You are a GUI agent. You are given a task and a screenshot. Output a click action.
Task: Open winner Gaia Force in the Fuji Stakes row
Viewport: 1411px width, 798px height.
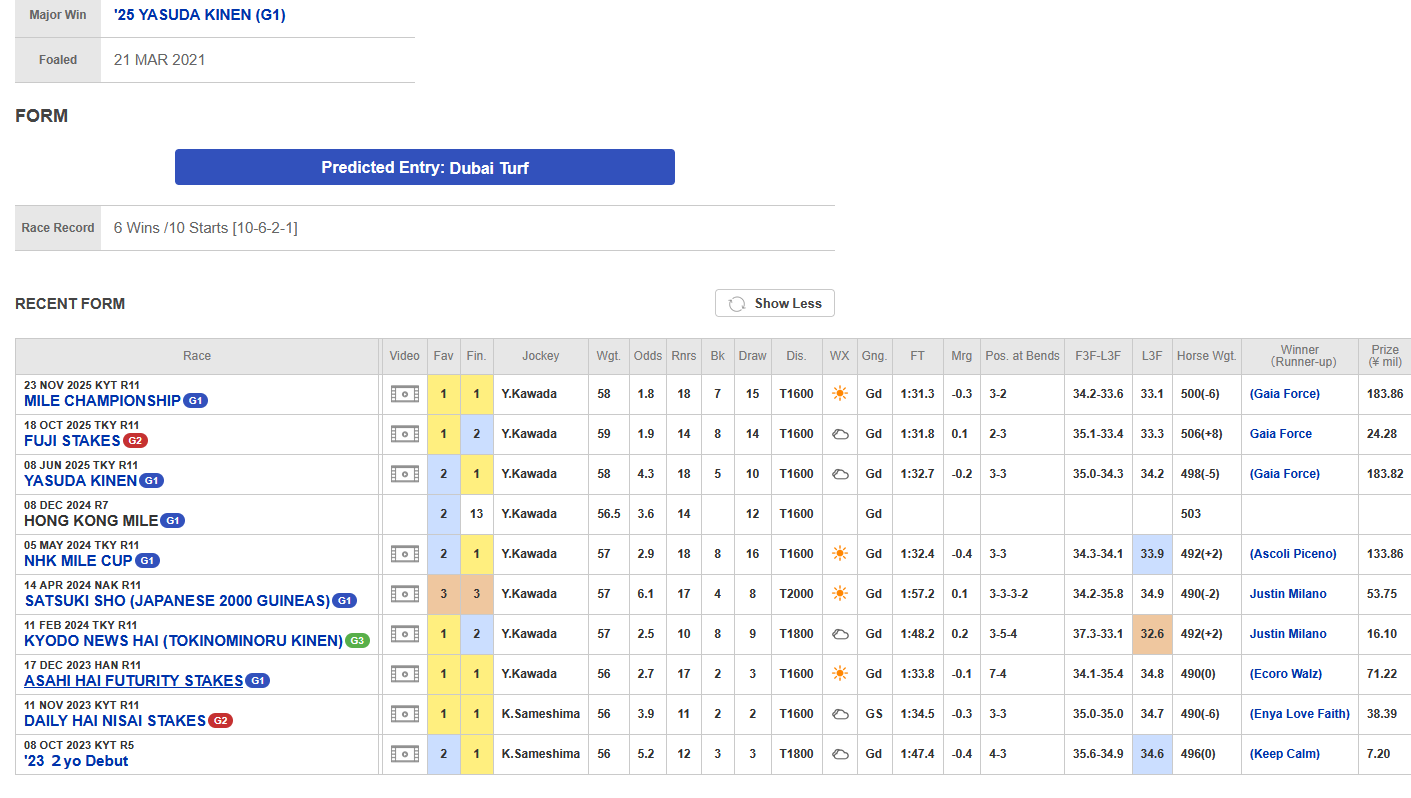click(x=1281, y=434)
